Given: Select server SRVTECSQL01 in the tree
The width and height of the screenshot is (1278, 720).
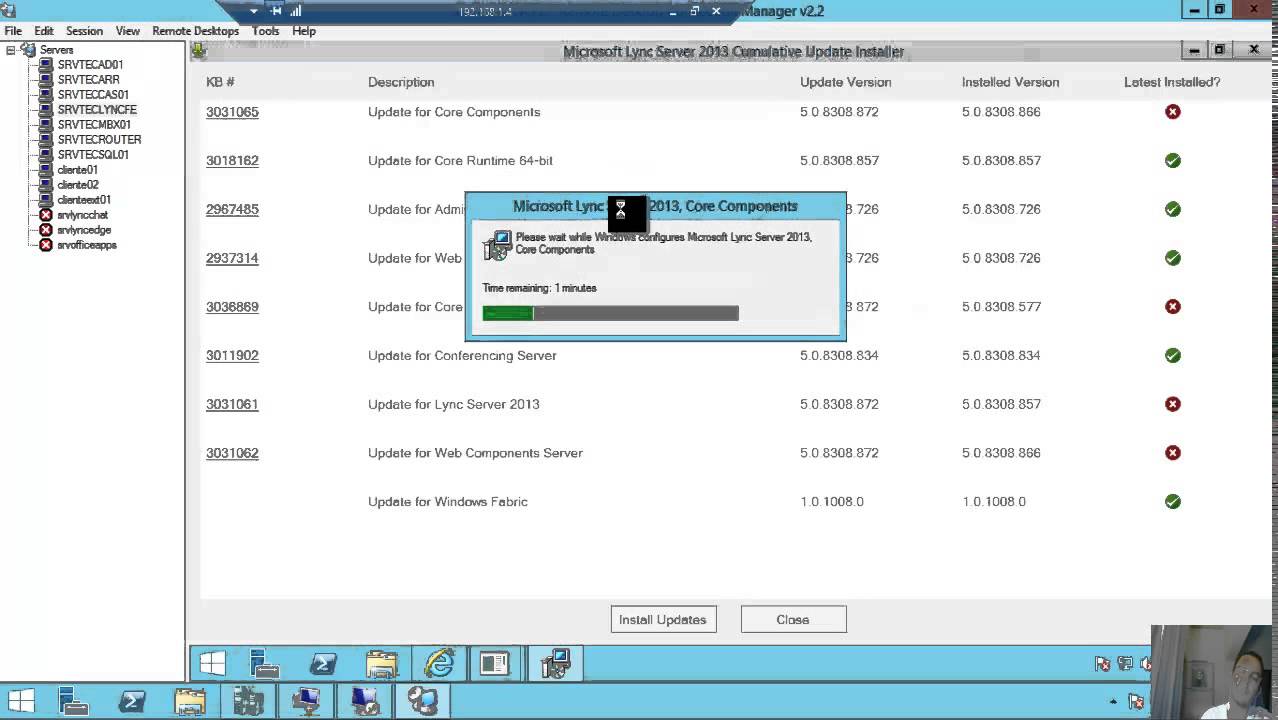Looking at the screenshot, I should 93,155.
